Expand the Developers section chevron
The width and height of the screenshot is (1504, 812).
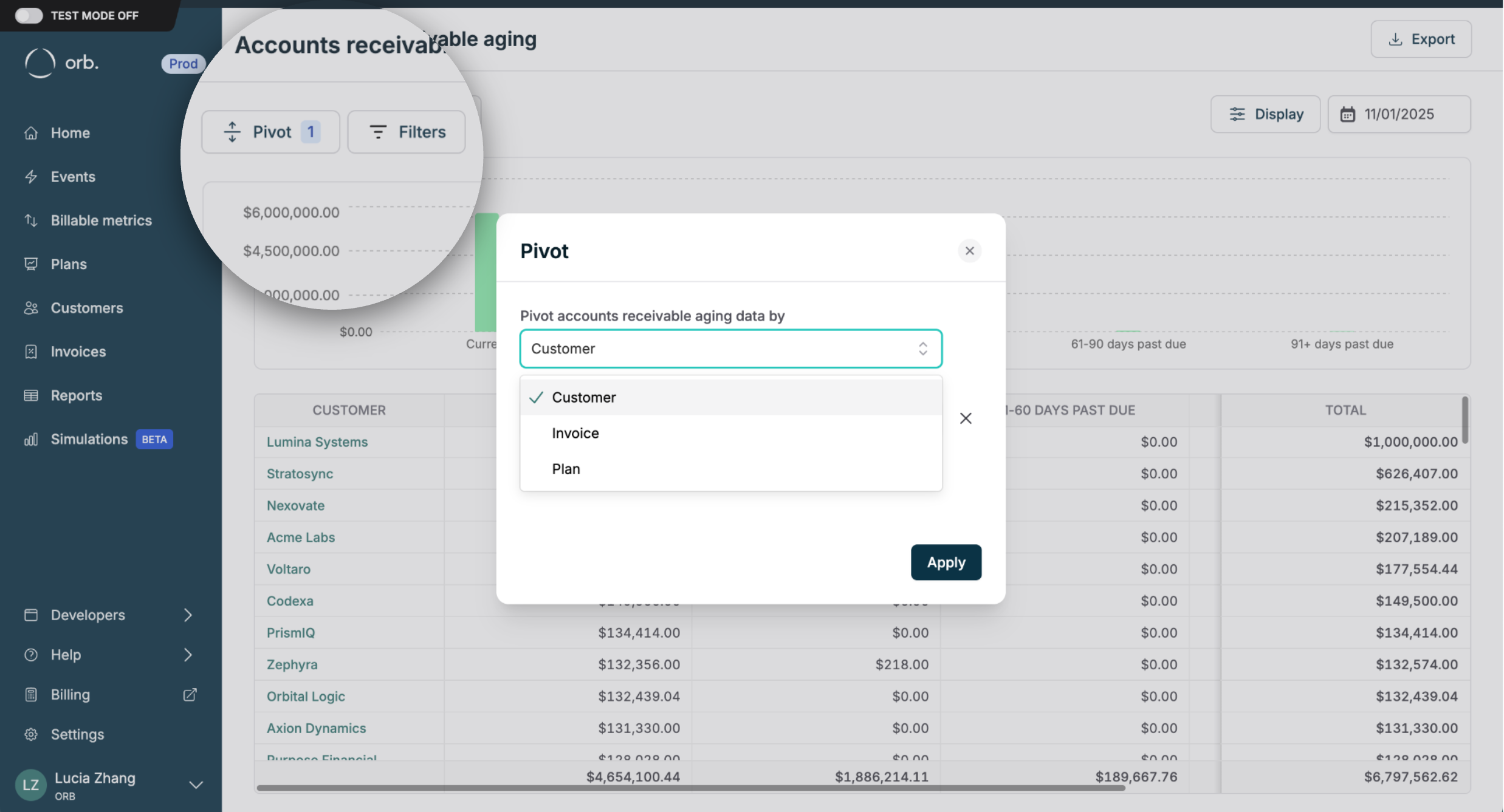[188, 615]
